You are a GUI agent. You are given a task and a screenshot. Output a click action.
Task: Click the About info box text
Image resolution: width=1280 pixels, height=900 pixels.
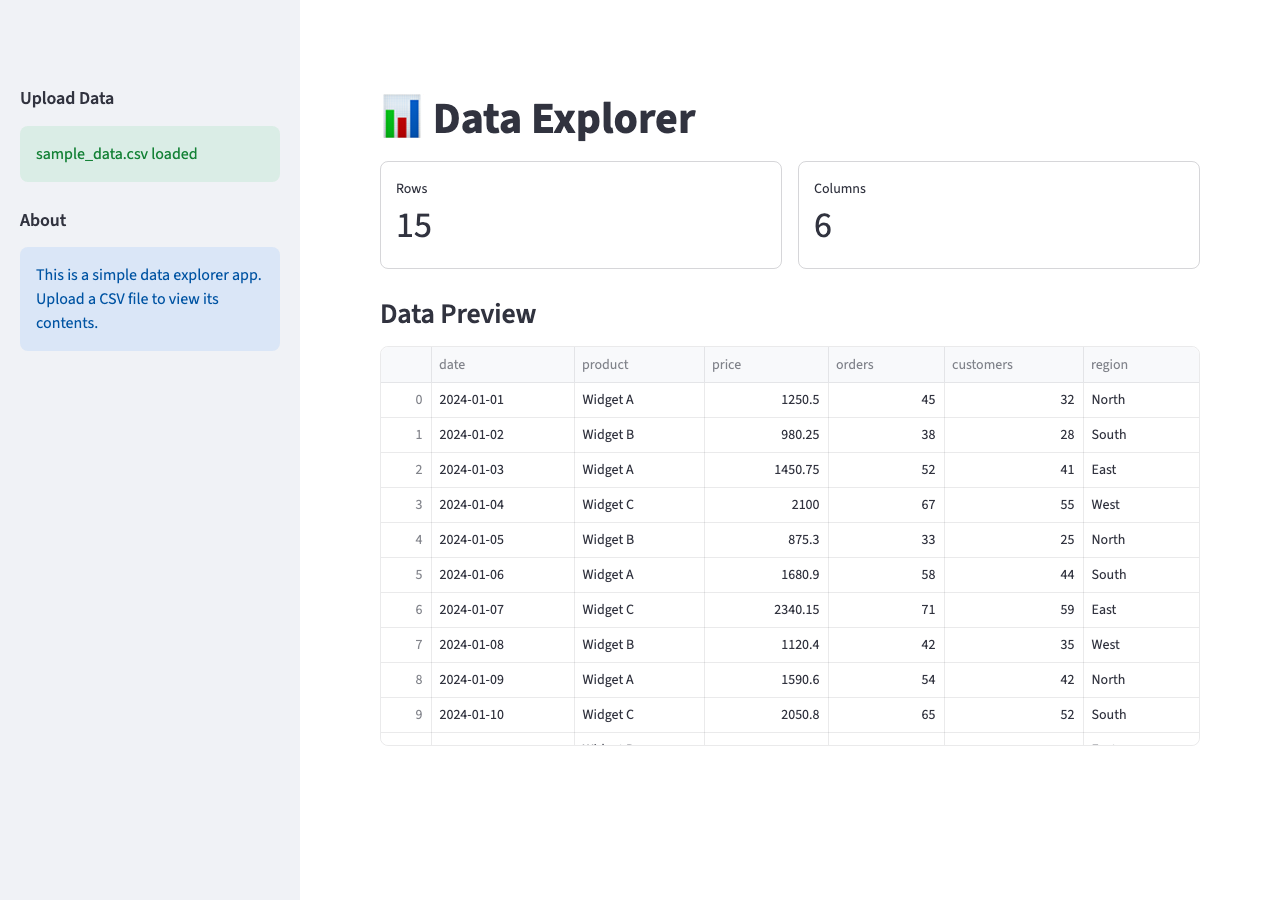pos(149,299)
